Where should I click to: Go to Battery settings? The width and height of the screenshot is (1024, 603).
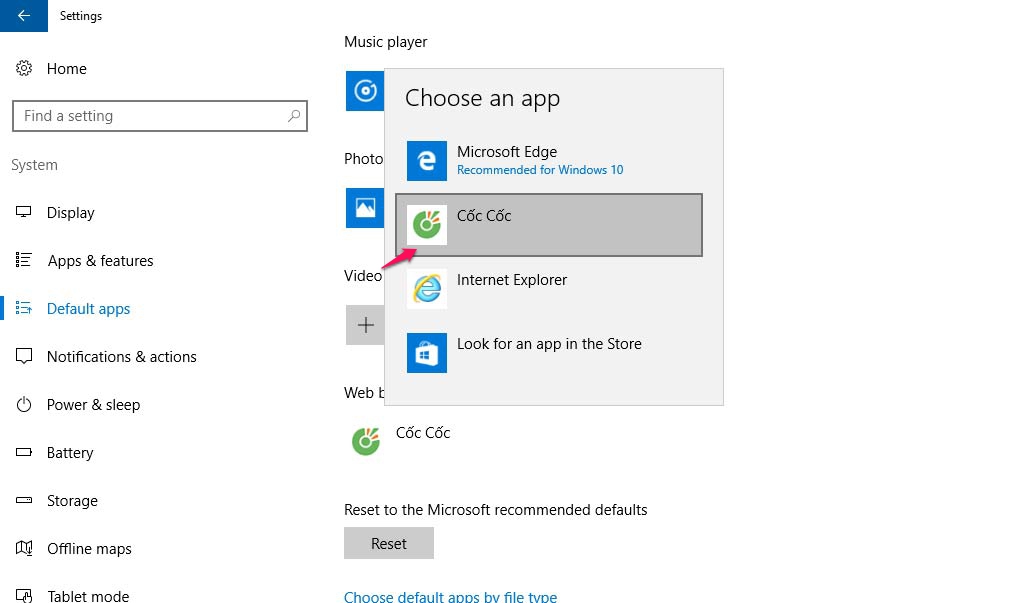(x=70, y=453)
